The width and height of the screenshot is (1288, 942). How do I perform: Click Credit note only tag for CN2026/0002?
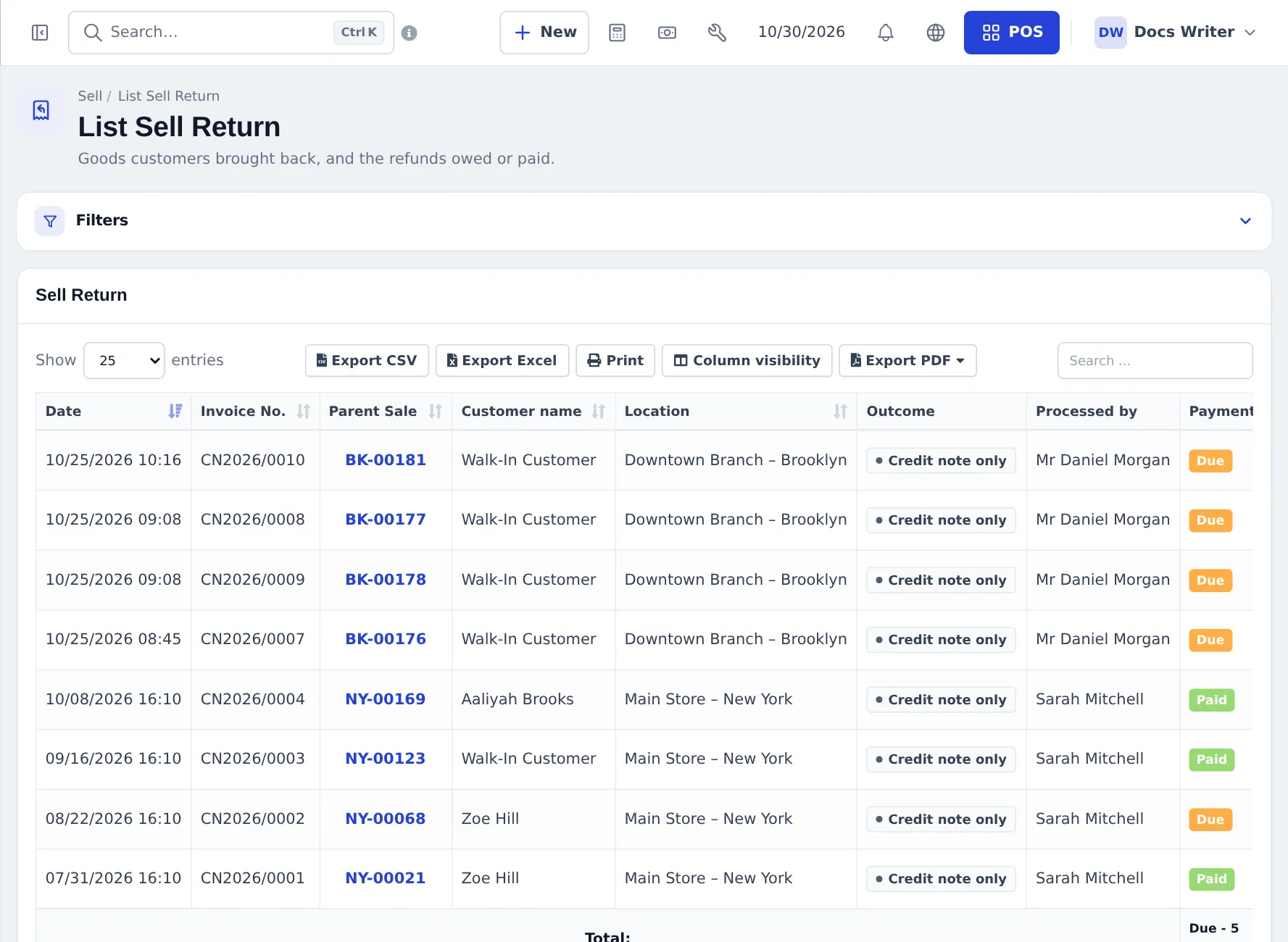click(941, 820)
